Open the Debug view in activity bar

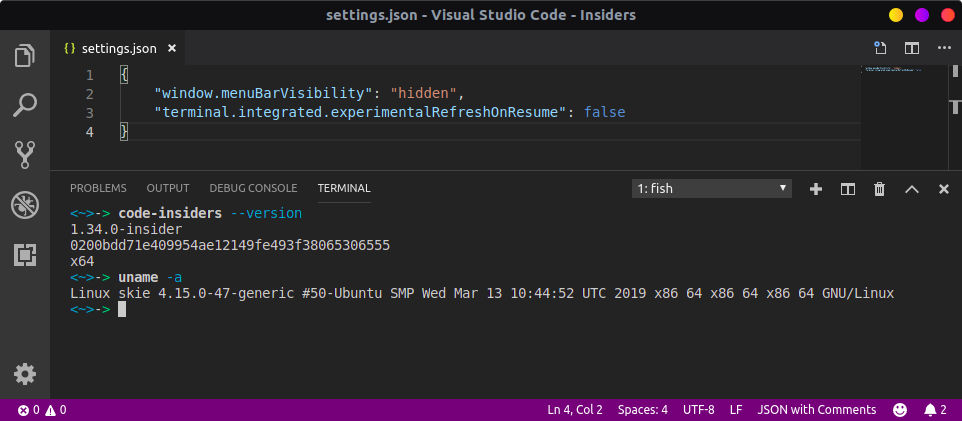pyautogui.click(x=25, y=205)
